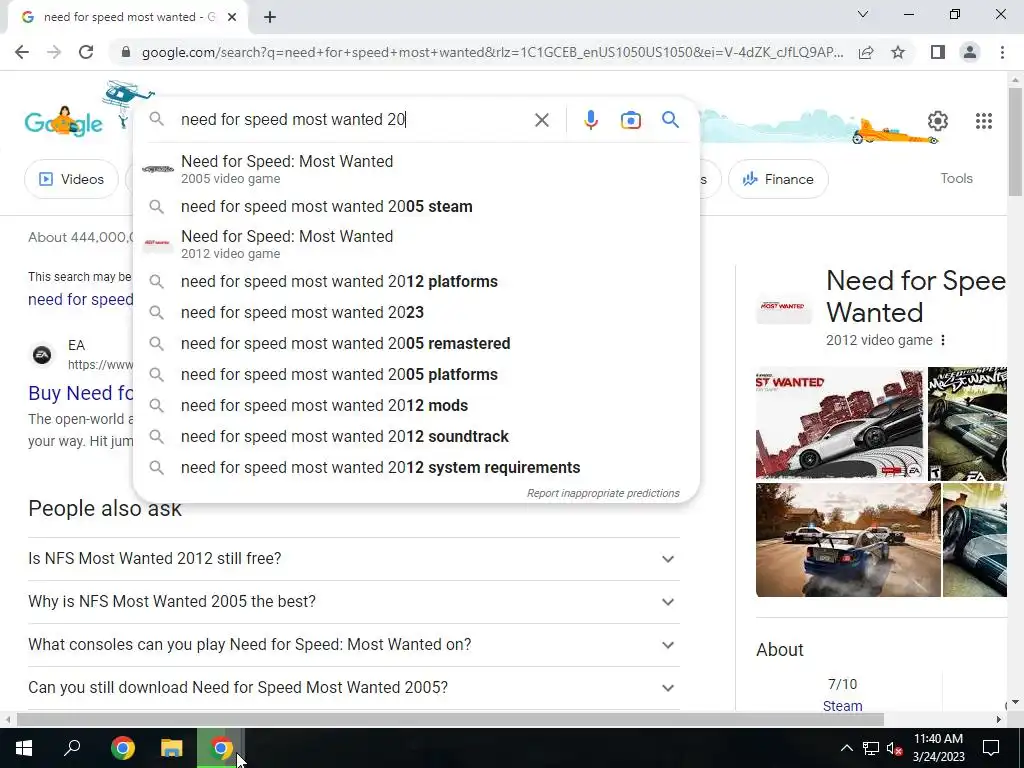Open the white car on red cover image
Viewport: 1024px width, 768px height.
pyautogui.click(x=839, y=423)
